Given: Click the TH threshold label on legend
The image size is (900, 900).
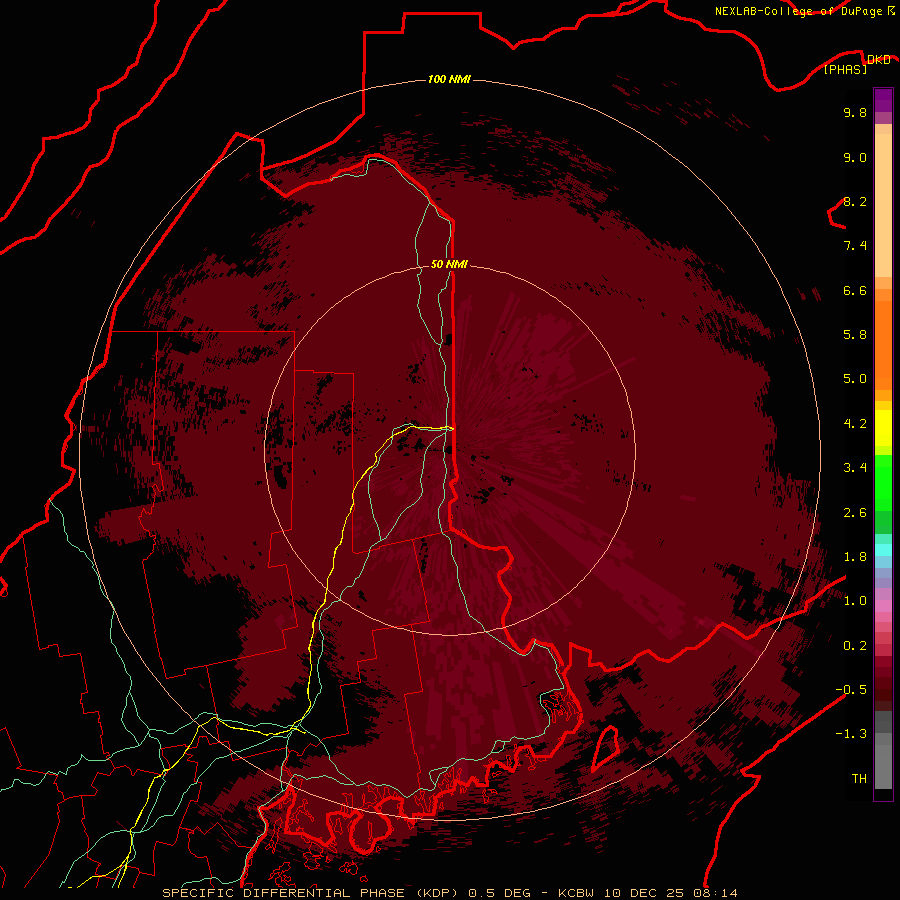Looking at the screenshot, I should click(x=859, y=779).
